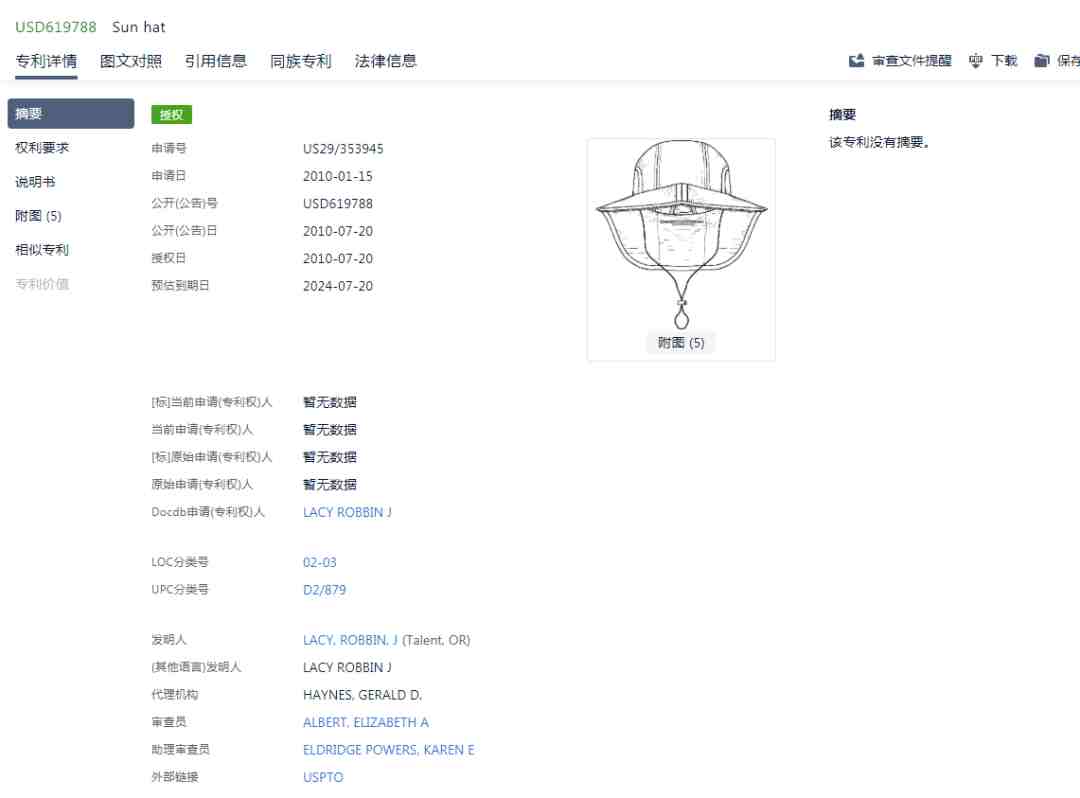Click the 保存 folder icon

[x=1042, y=61]
